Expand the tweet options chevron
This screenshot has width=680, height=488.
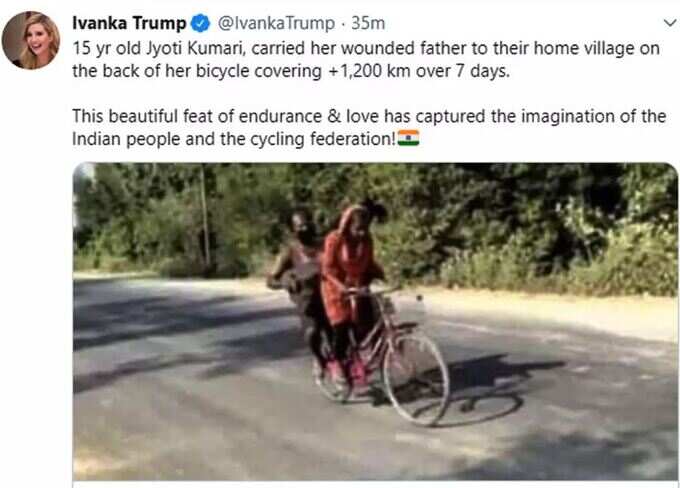point(671,23)
